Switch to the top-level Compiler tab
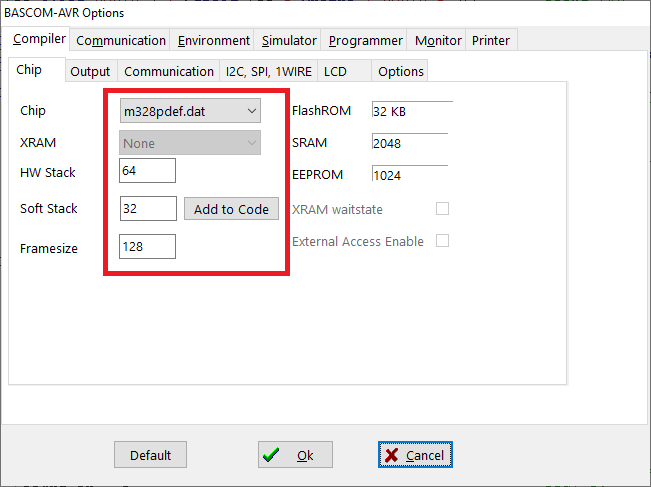Image resolution: width=651 pixels, height=487 pixels. click(36, 39)
